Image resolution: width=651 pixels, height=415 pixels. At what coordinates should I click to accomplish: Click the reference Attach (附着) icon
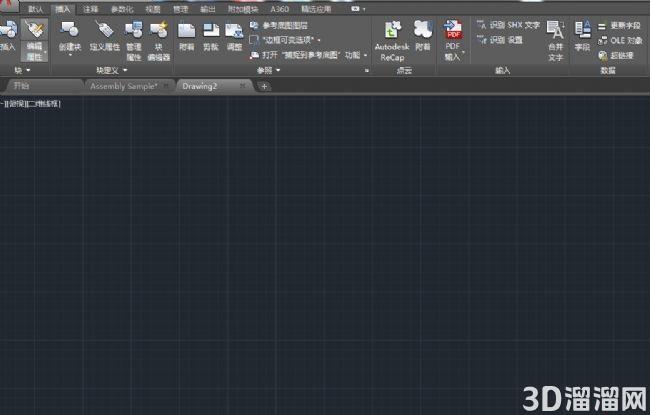tap(186, 31)
